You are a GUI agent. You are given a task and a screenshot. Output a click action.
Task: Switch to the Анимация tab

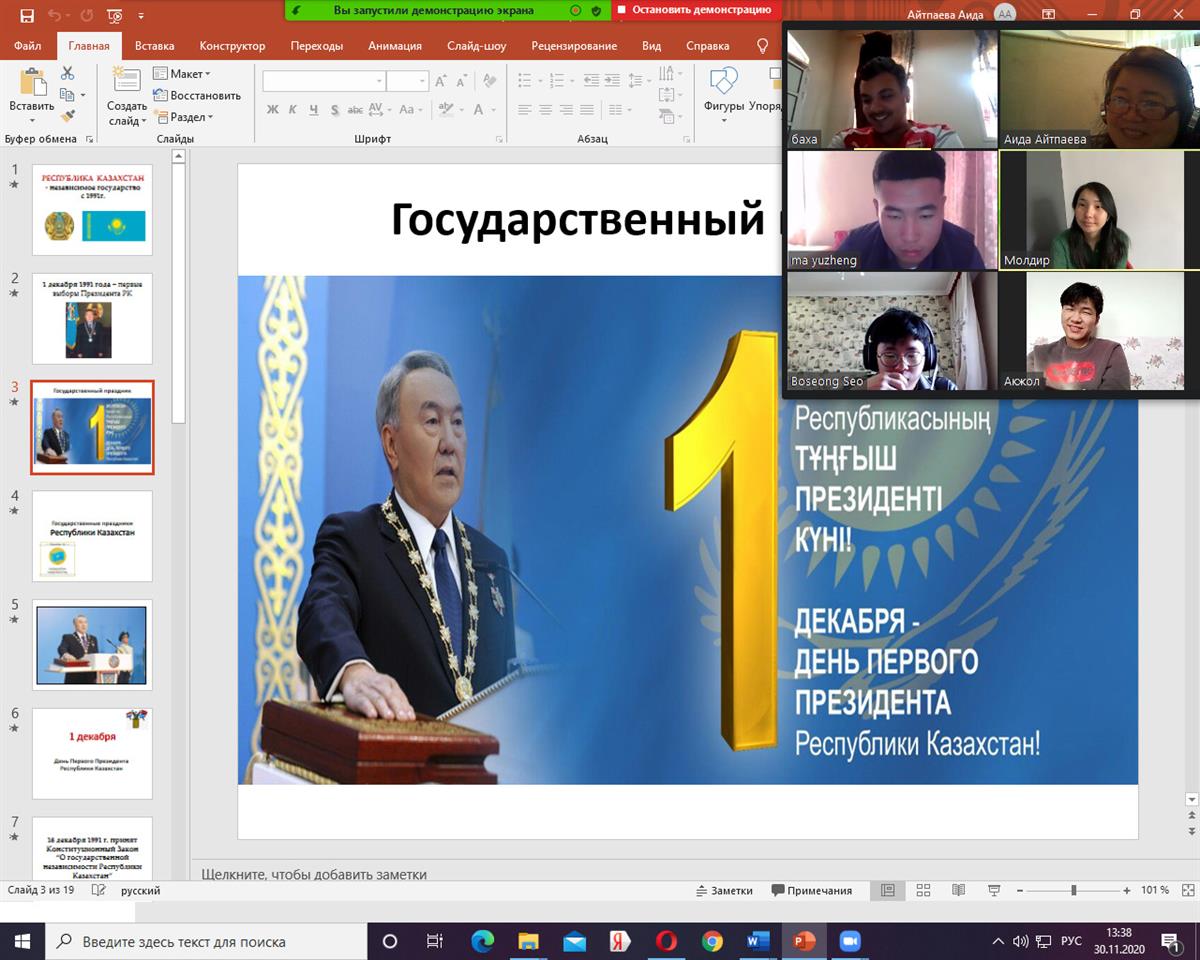394,46
